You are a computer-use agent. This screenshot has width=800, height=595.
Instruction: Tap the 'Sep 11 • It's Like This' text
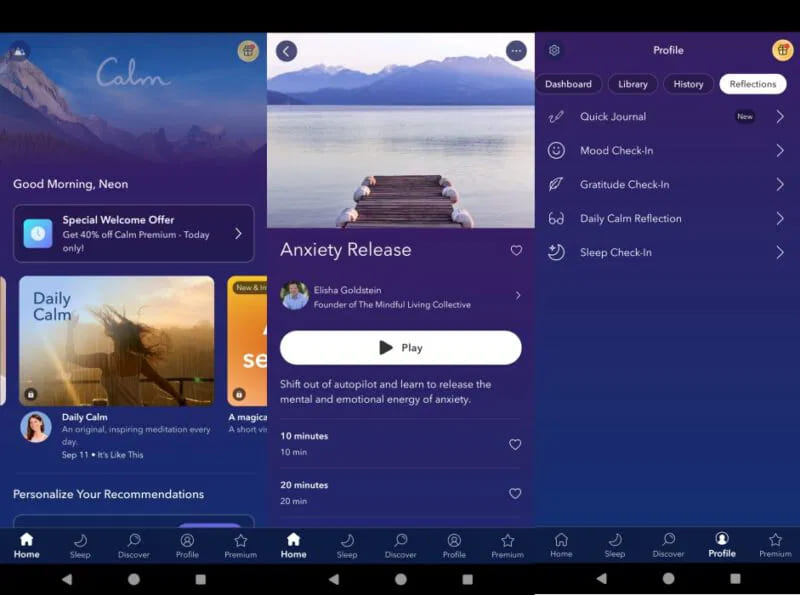(x=102, y=455)
